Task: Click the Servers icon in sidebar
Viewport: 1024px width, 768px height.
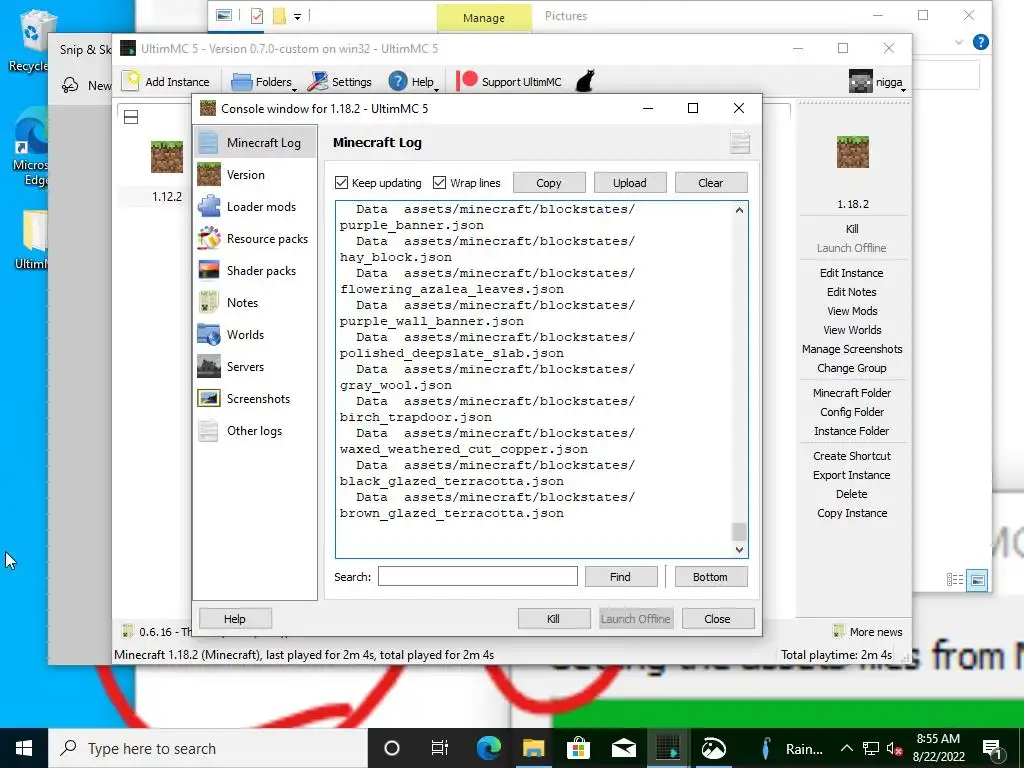Action: (x=209, y=366)
